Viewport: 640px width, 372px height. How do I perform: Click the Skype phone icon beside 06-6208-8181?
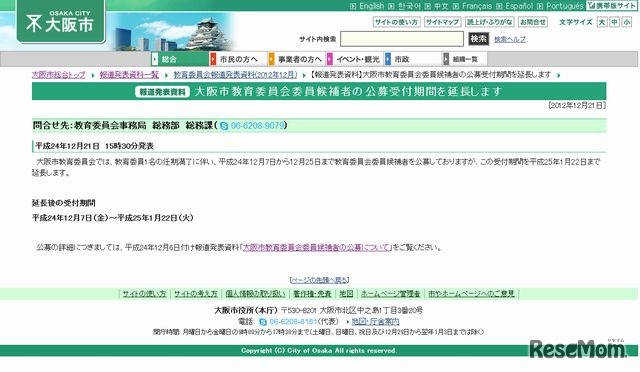(x=263, y=322)
